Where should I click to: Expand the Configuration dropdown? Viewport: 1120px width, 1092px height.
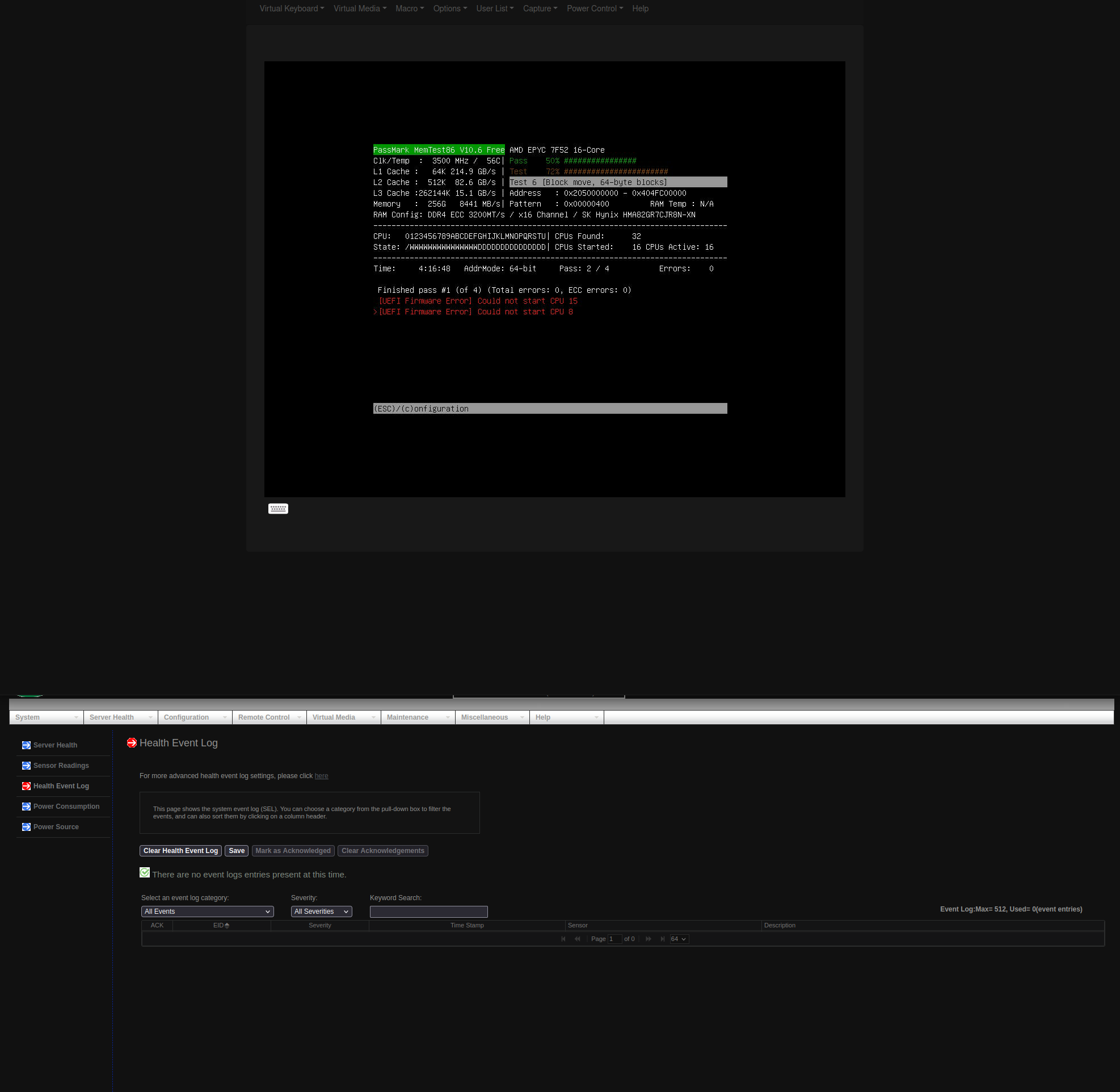click(x=195, y=717)
